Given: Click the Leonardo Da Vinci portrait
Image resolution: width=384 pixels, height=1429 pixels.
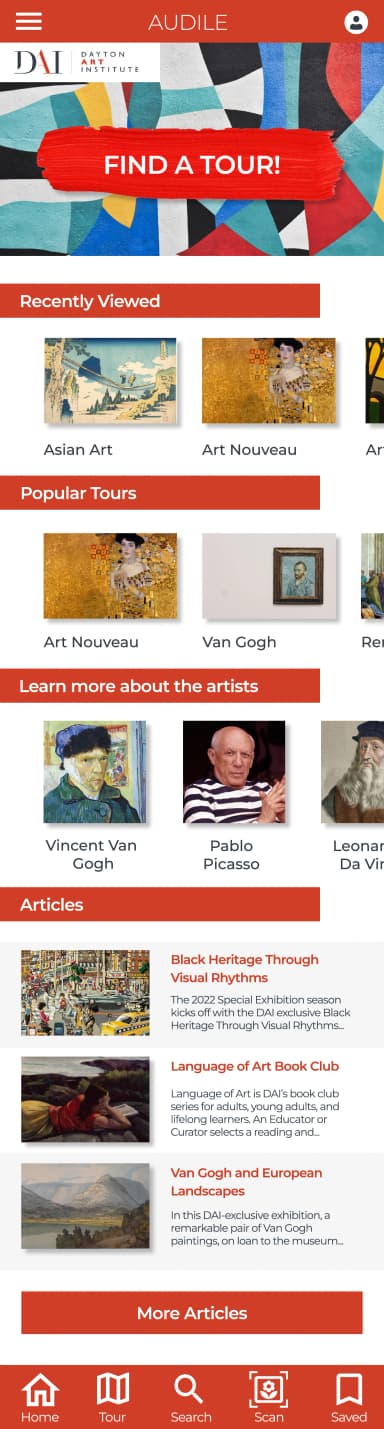Looking at the screenshot, I should pos(353,772).
